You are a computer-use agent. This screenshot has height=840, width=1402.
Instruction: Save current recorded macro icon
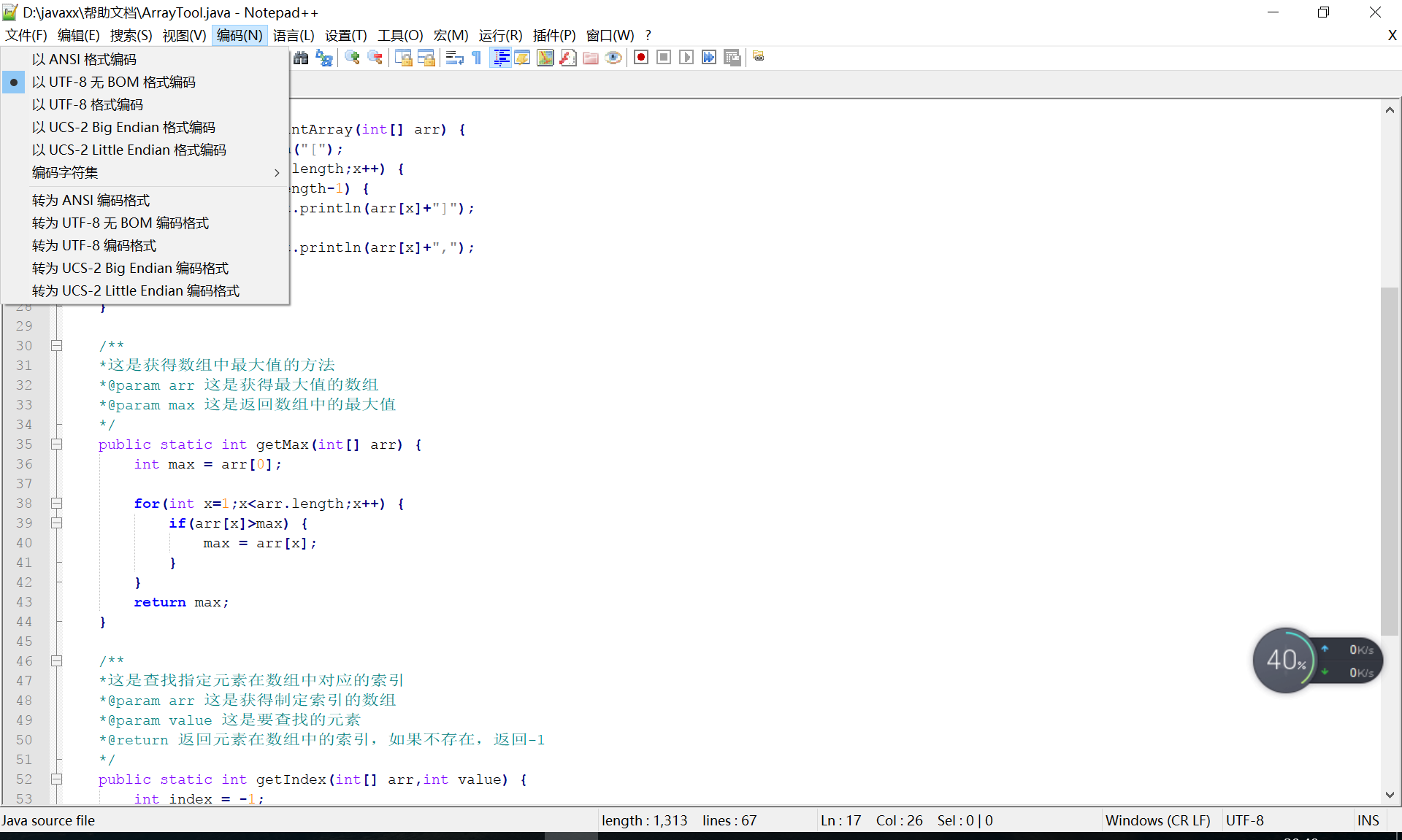(x=732, y=58)
